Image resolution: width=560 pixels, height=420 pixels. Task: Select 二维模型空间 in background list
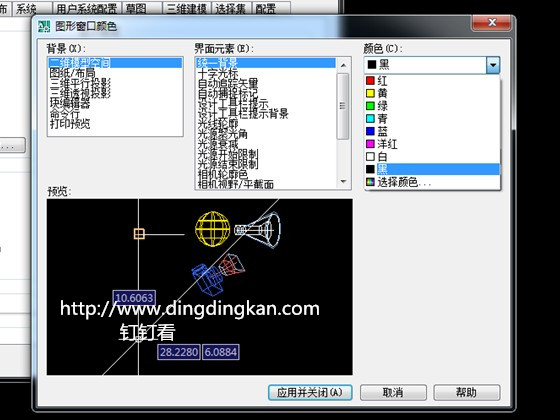coord(115,63)
